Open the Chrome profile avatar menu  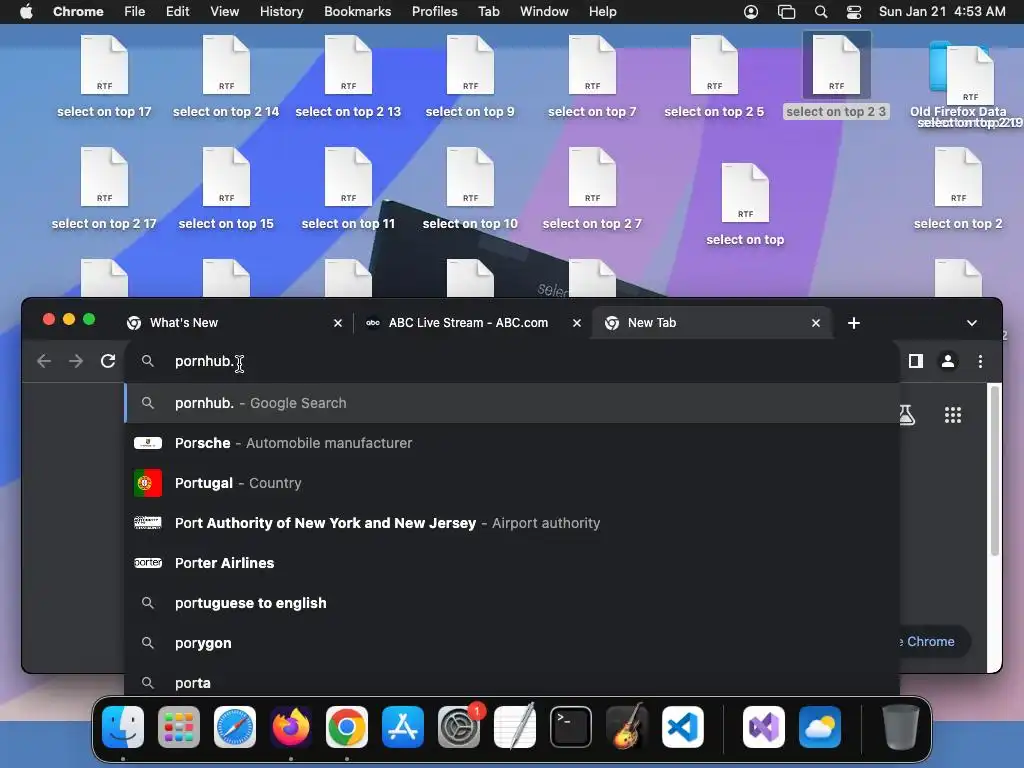tap(948, 361)
